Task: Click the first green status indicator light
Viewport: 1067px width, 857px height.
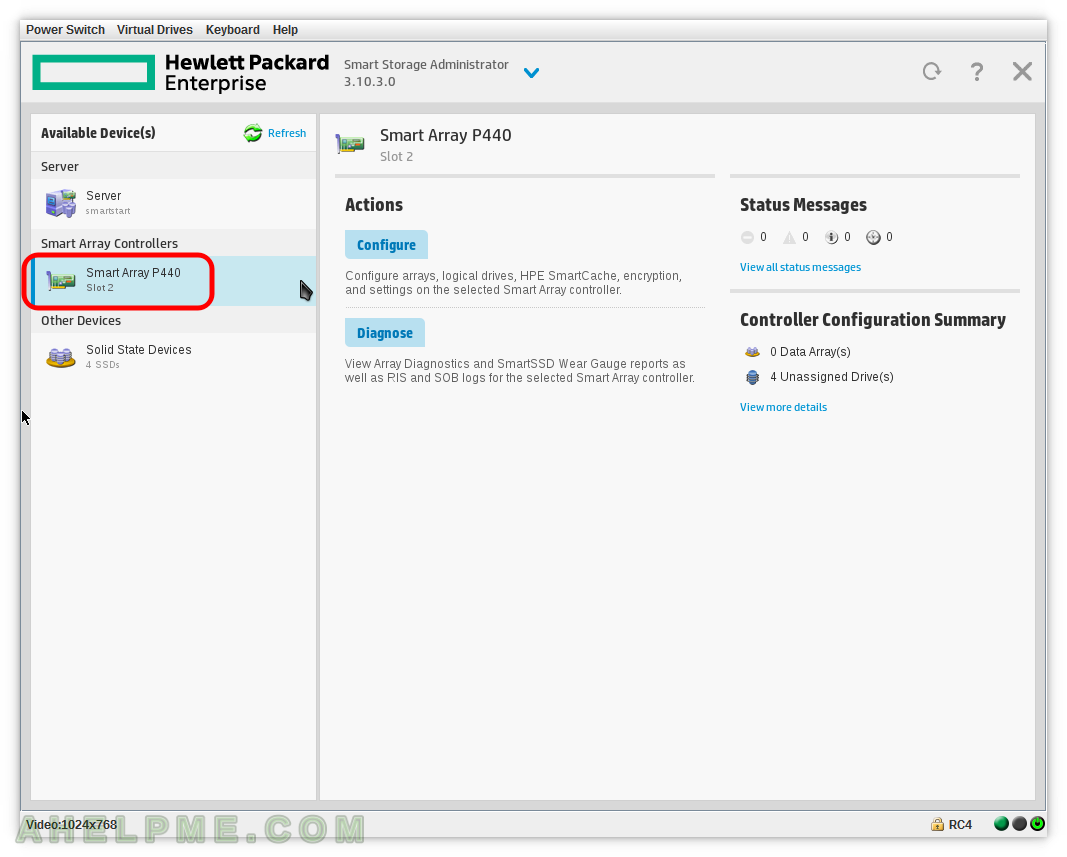Action: click(x=1001, y=824)
